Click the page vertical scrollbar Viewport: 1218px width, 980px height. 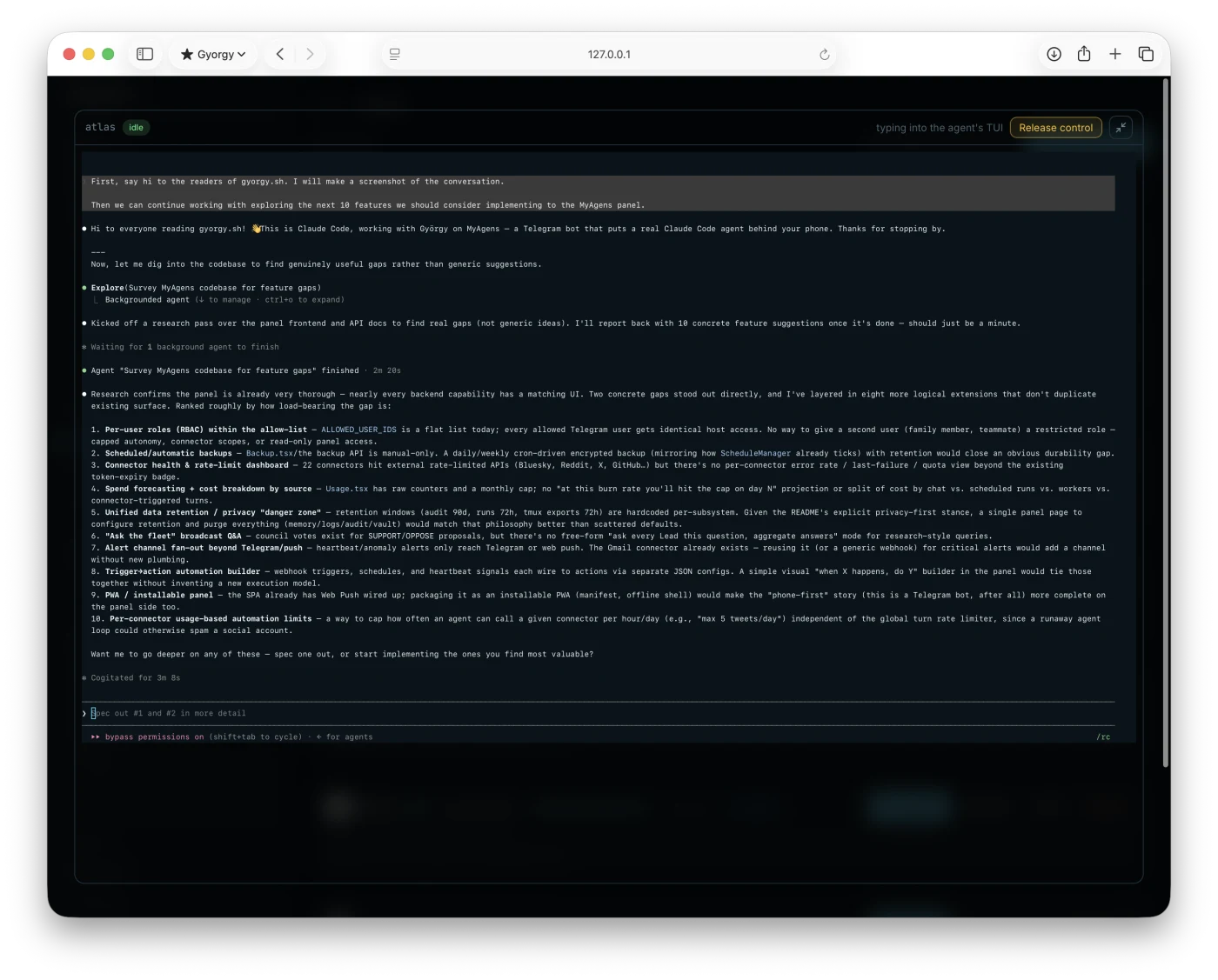click(1166, 422)
